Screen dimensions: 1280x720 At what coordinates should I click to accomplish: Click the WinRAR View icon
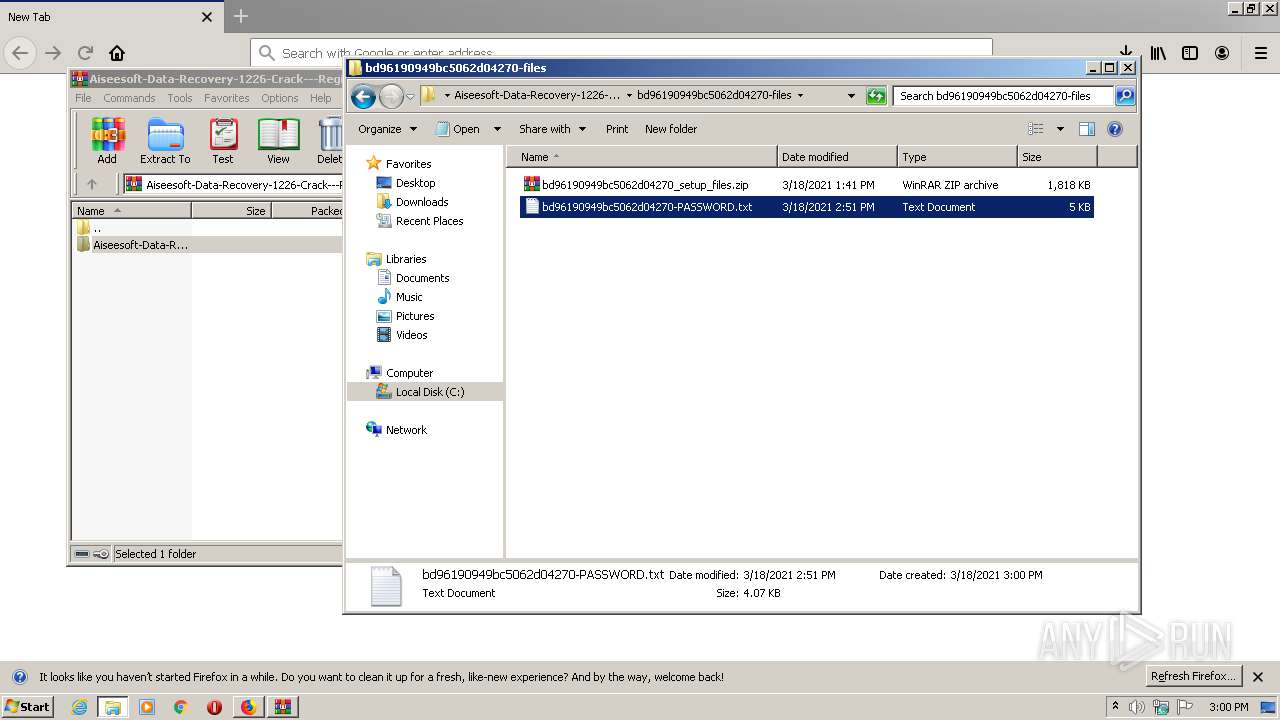coord(278,141)
